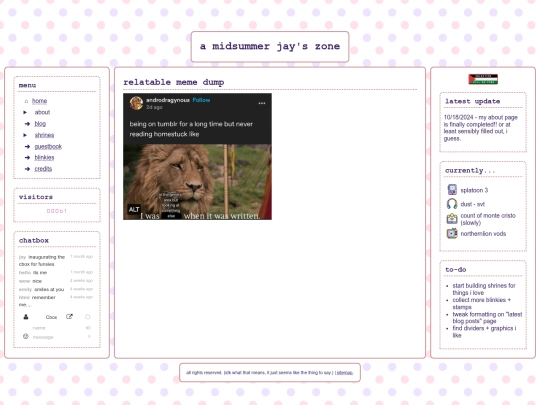Click the androdragynous username
540x405 pixels.
pyautogui.click(x=168, y=100)
